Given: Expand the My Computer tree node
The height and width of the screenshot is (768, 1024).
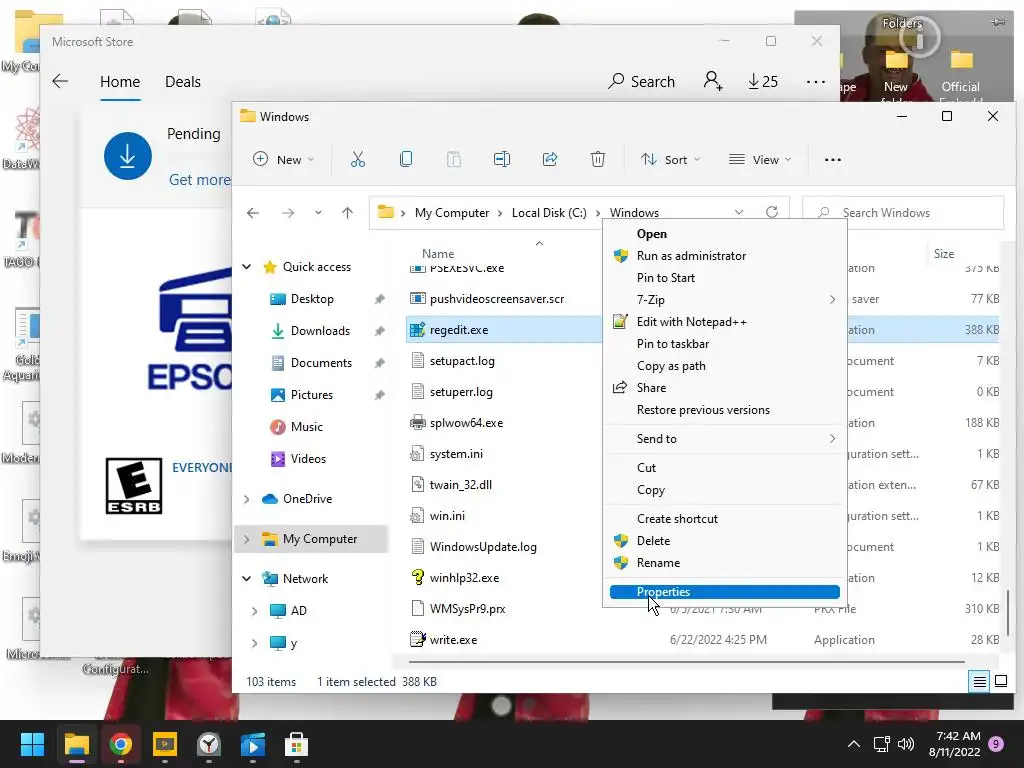Looking at the screenshot, I should [x=247, y=539].
